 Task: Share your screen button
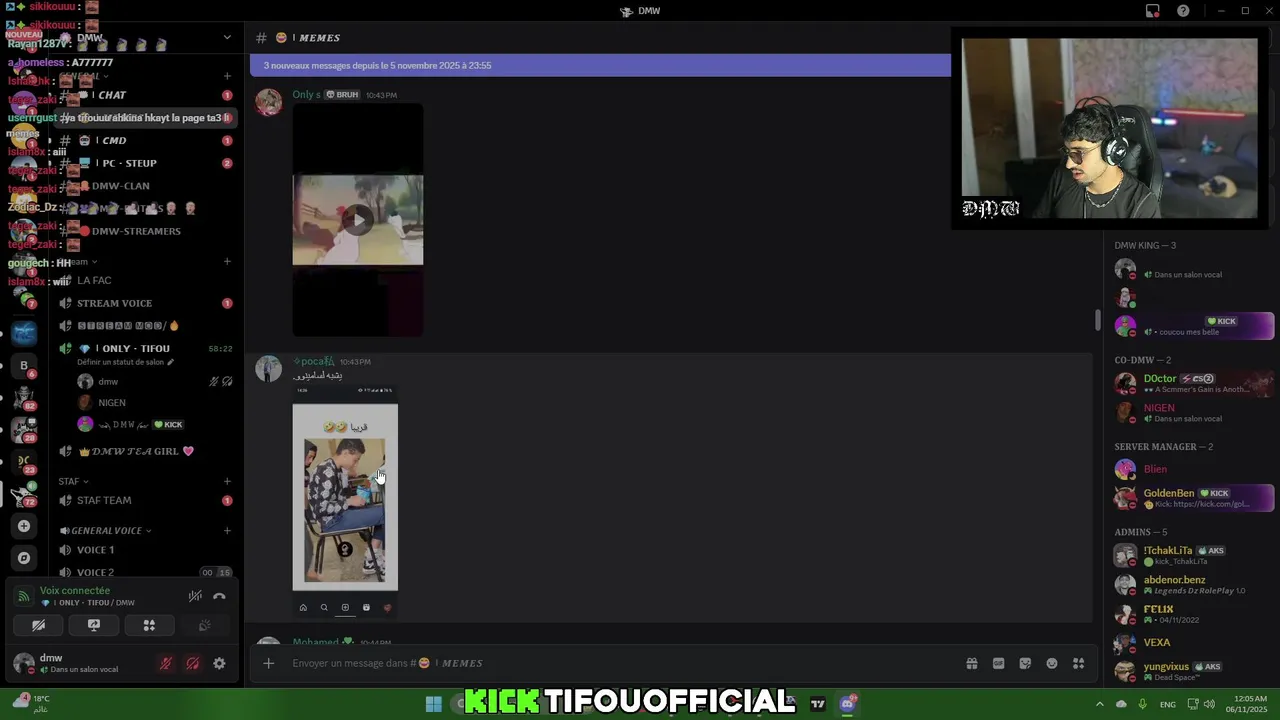click(x=94, y=625)
